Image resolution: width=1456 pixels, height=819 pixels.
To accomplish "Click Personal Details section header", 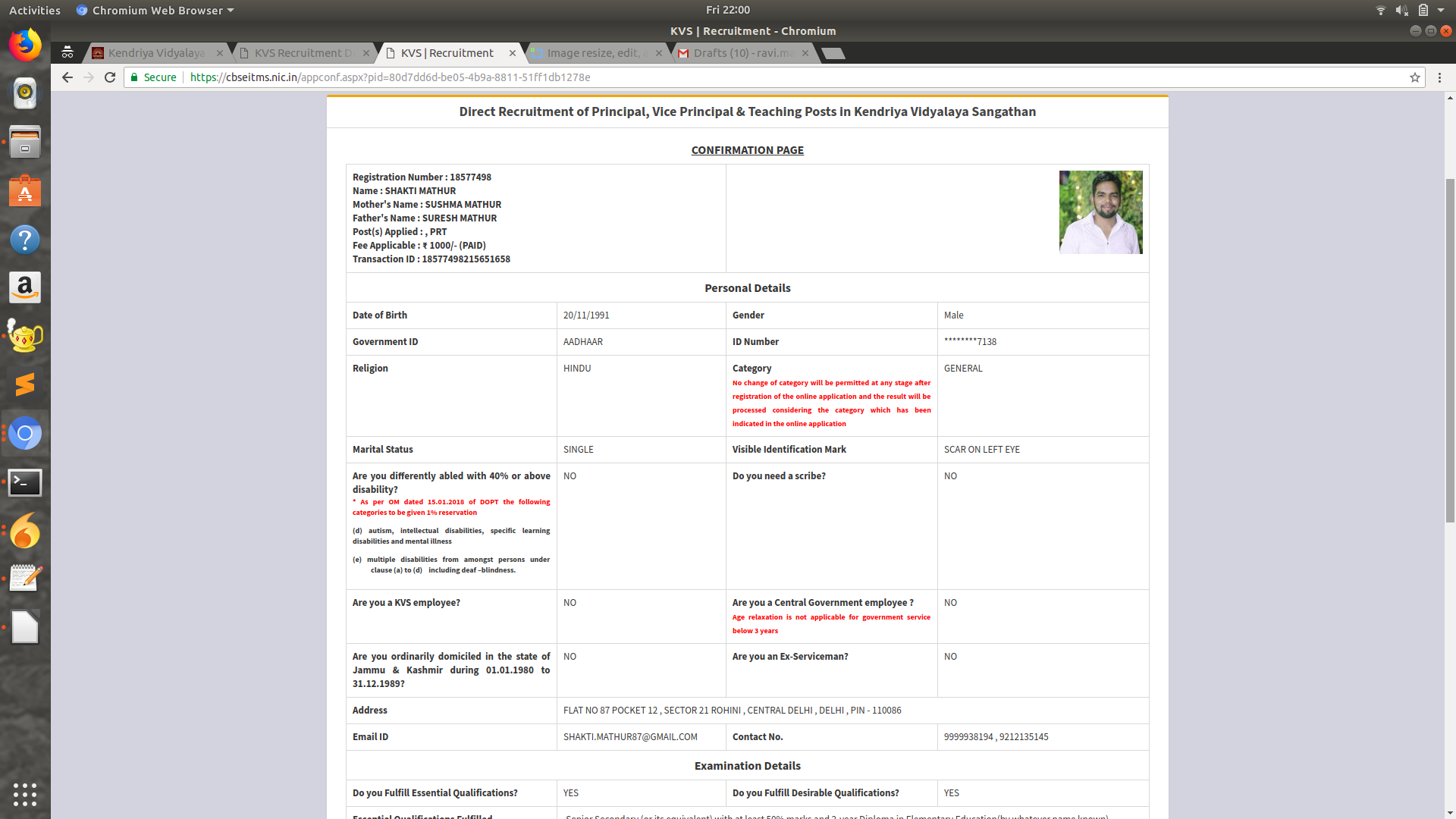I will (747, 288).
